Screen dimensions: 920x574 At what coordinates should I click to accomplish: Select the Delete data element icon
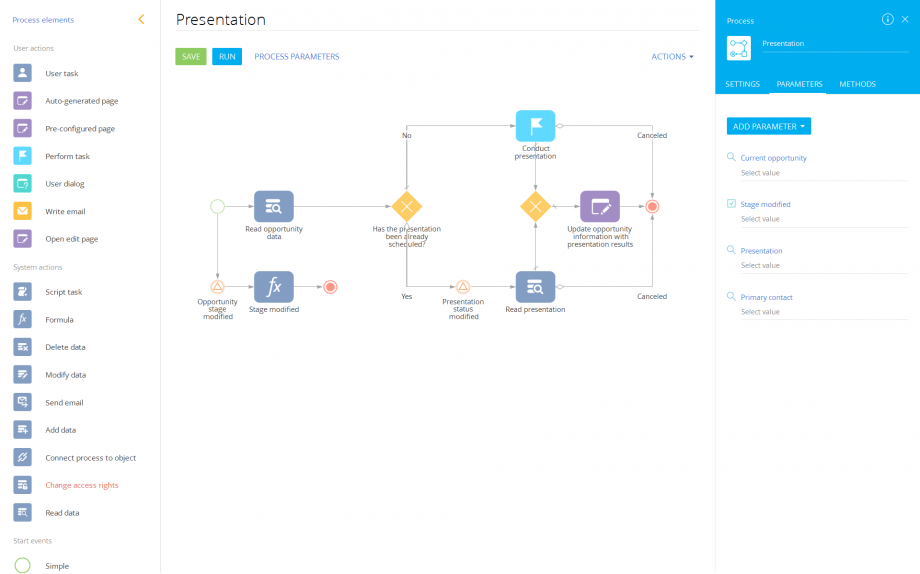[x=22, y=347]
